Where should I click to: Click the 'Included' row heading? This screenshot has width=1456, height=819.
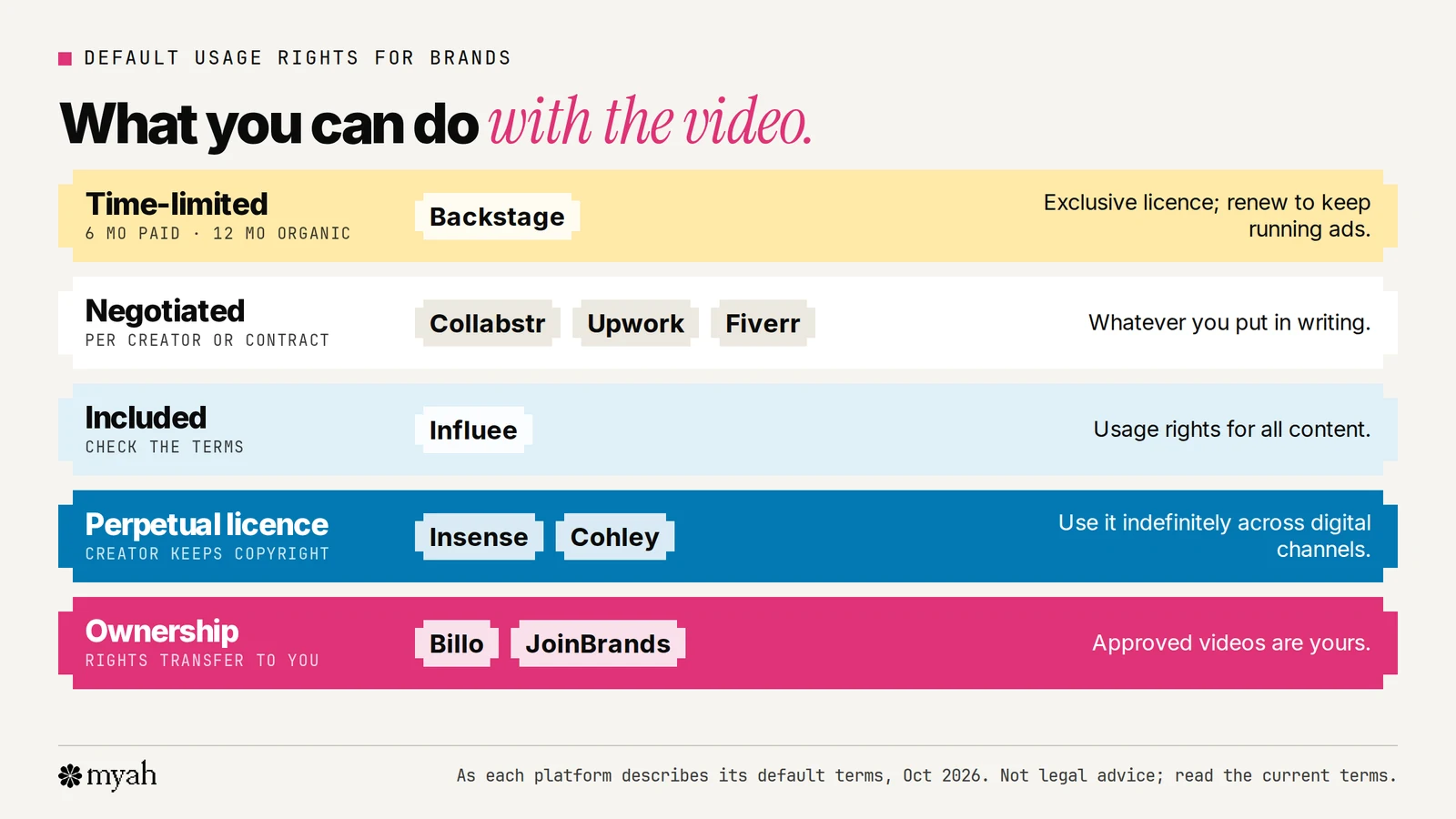pos(146,418)
